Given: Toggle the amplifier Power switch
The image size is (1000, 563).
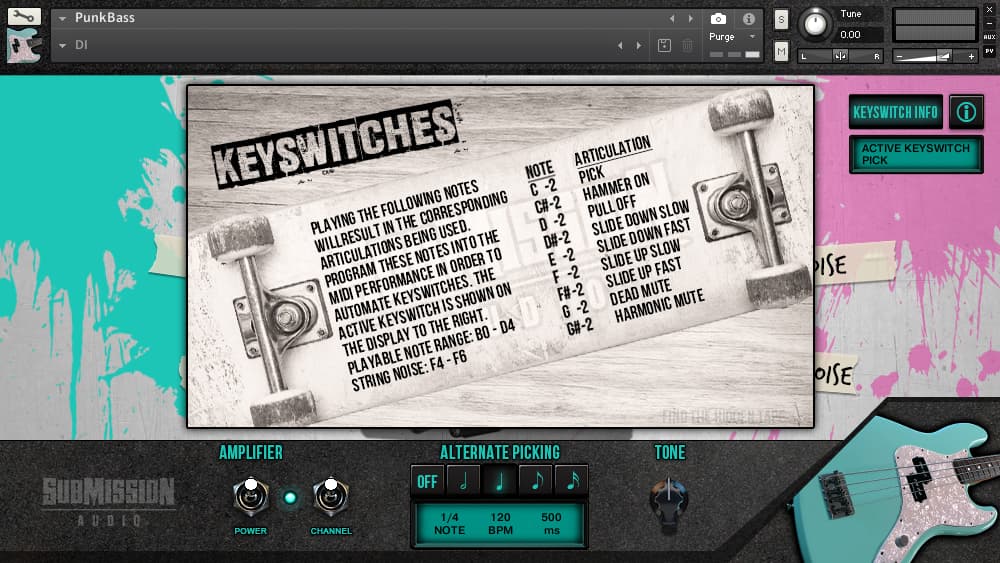Looking at the screenshot, I should tap(250, 496).
